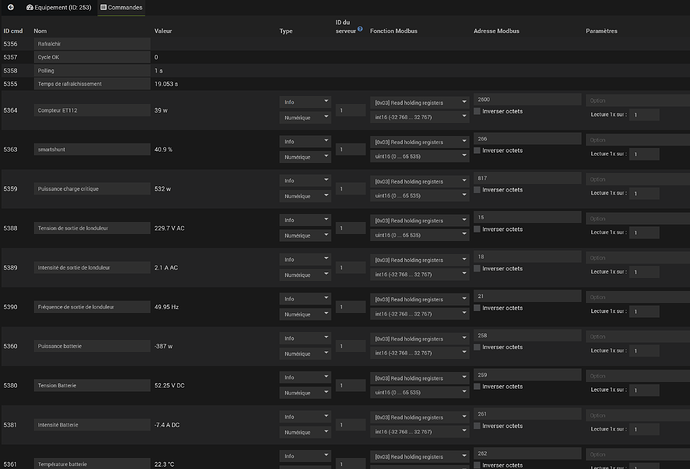Open the Modbus function dropdown for Puissance charge critique
Screen dimensions: 690x469
(x=420, y=180)
